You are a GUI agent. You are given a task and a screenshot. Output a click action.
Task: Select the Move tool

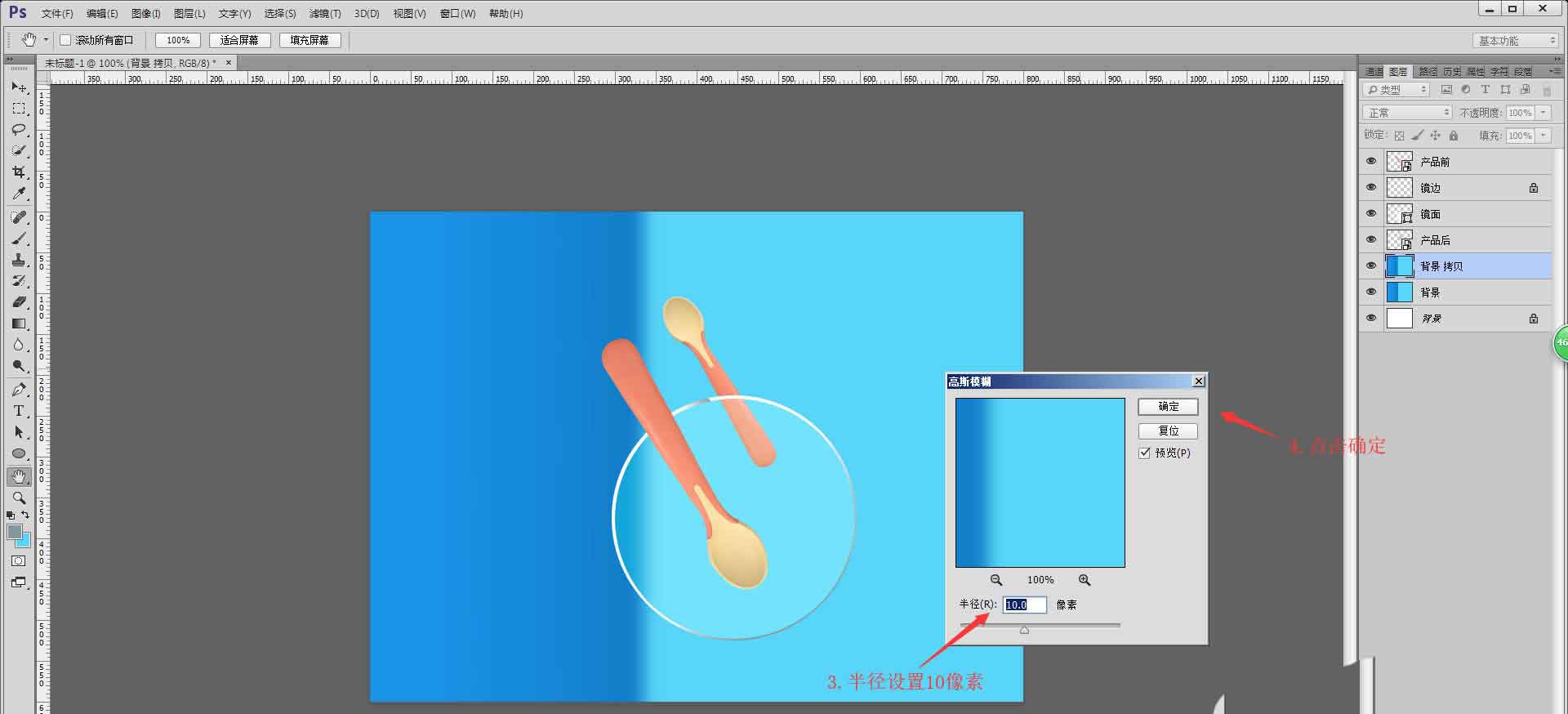click(x=19, y=87)
